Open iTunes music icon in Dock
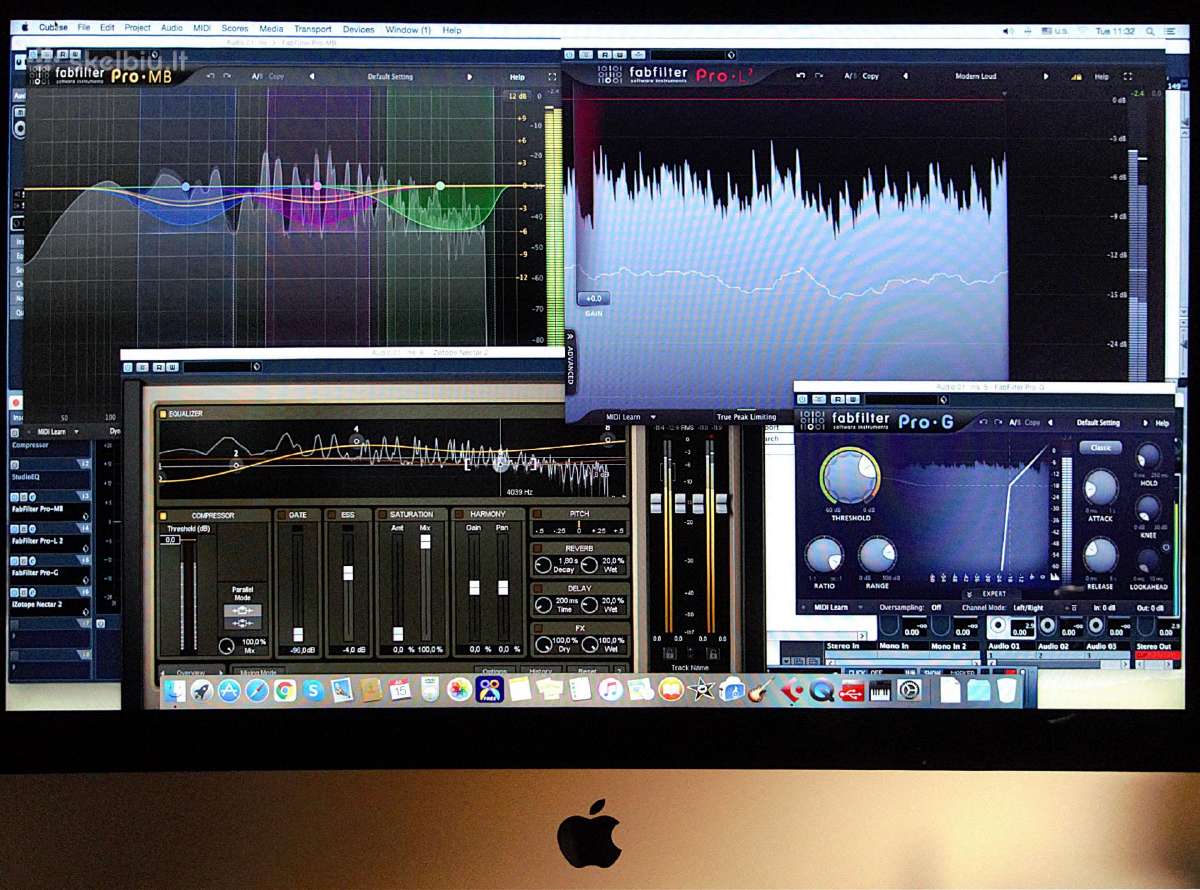 [x=611, y=690]
